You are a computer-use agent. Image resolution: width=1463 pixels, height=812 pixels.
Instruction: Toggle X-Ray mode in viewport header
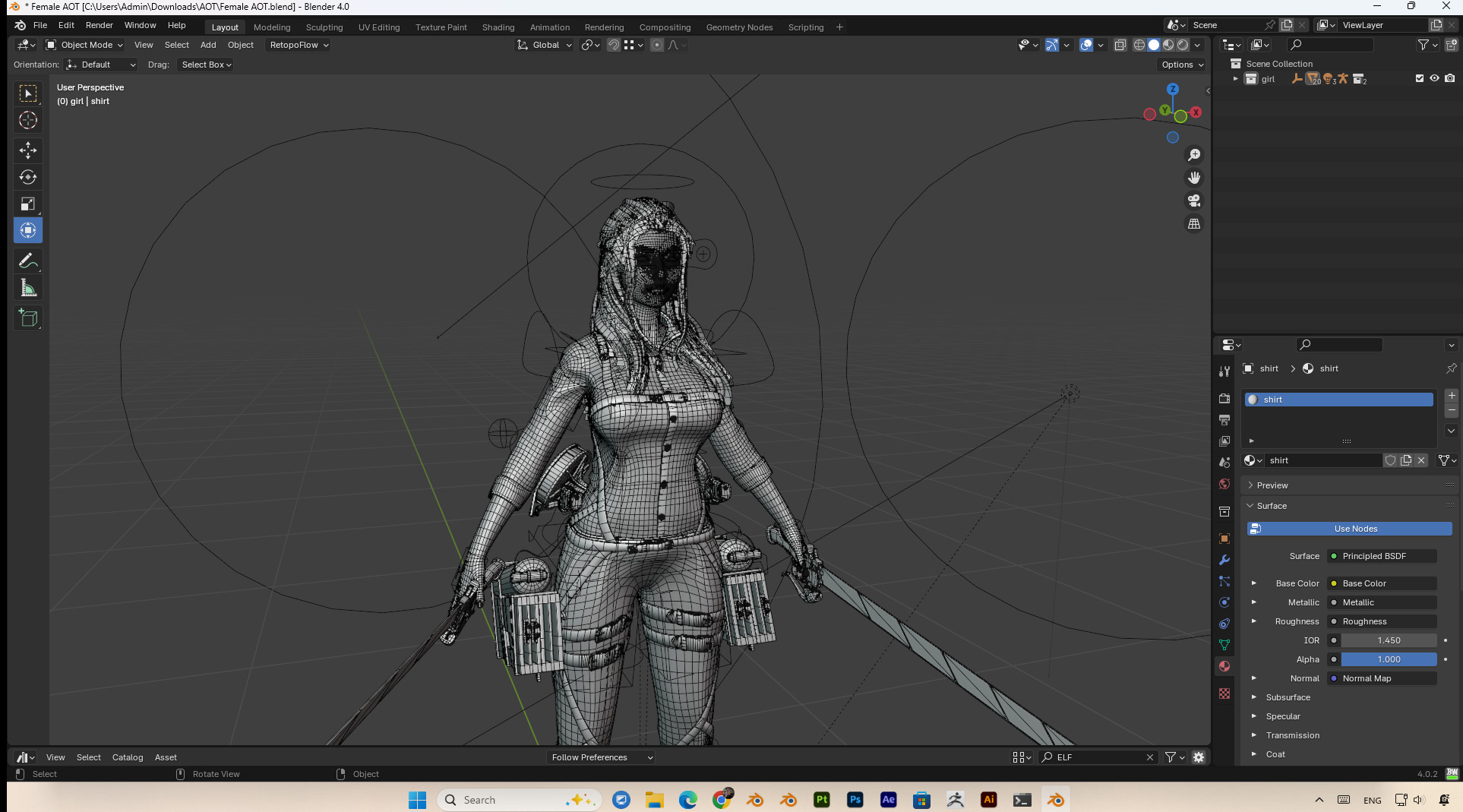pyautogui.click(x=1120, y=45)
